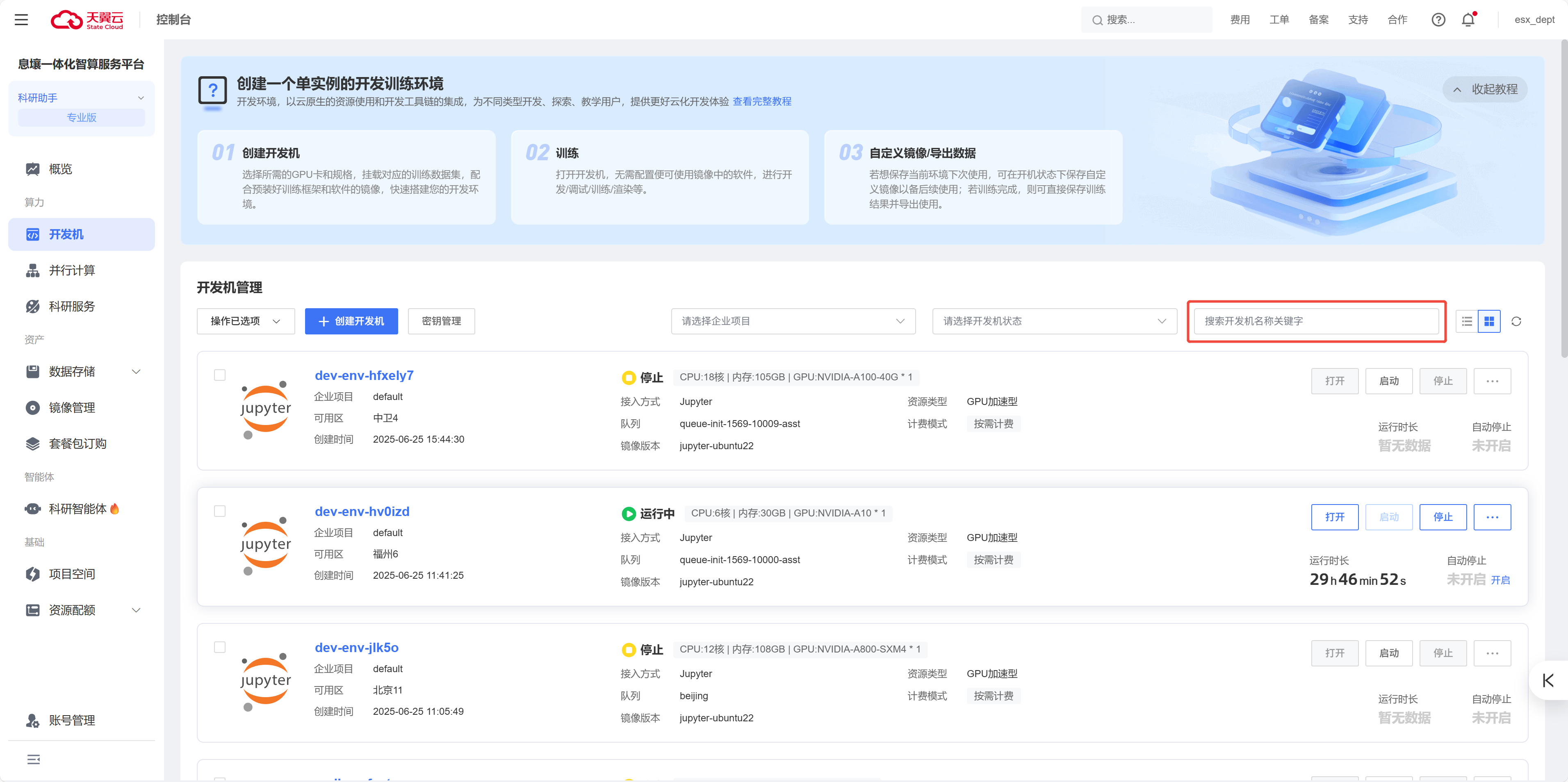This screenshot has width=1568, height=782.
Task: Click the floating collapse arrow at right edge
Action: pos(1548,680)
